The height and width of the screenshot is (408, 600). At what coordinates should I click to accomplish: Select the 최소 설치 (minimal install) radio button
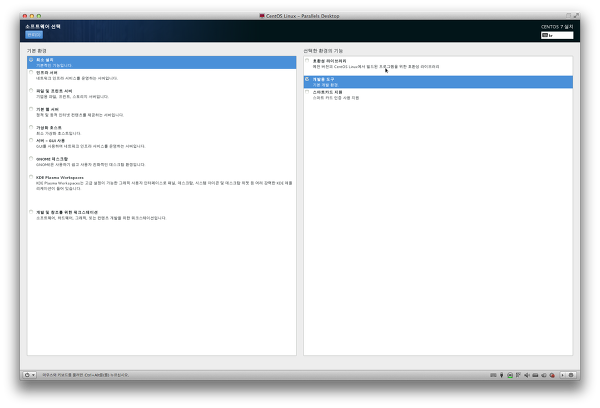click(31, 60)
